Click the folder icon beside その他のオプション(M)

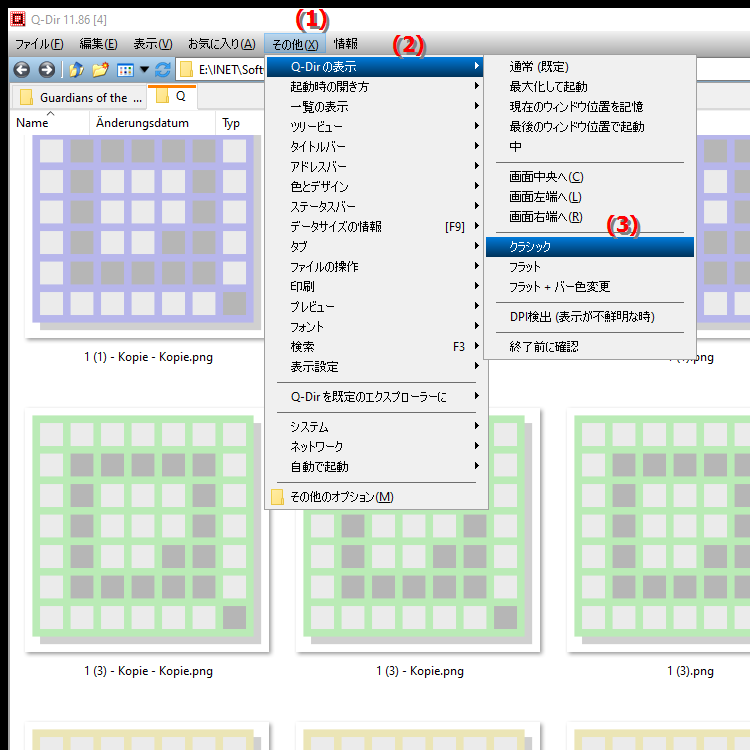pyautogui.click(x=277, y=497)
